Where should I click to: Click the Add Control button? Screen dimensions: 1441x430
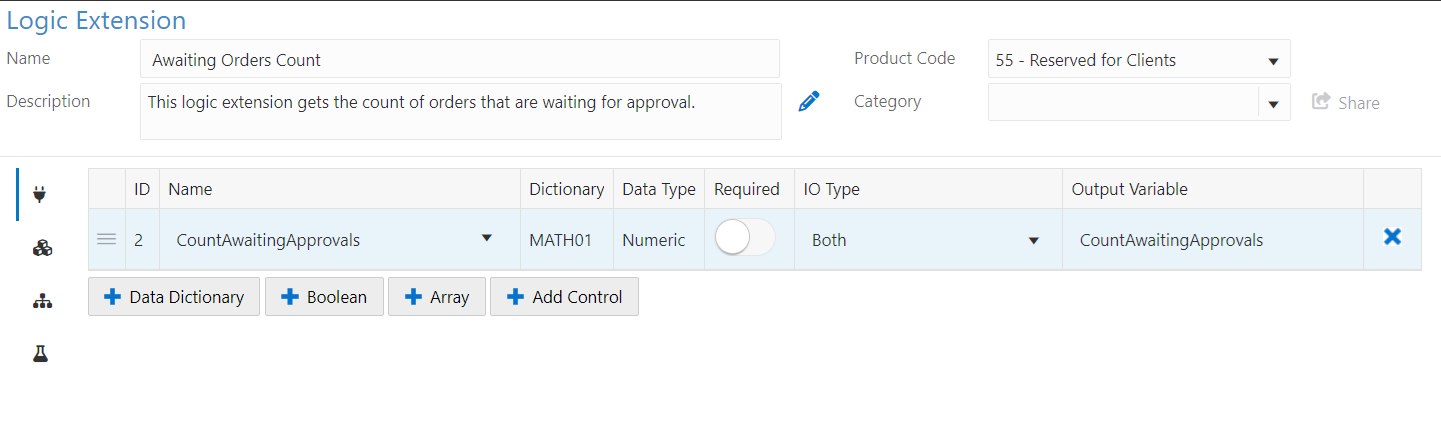click(564, 297)
